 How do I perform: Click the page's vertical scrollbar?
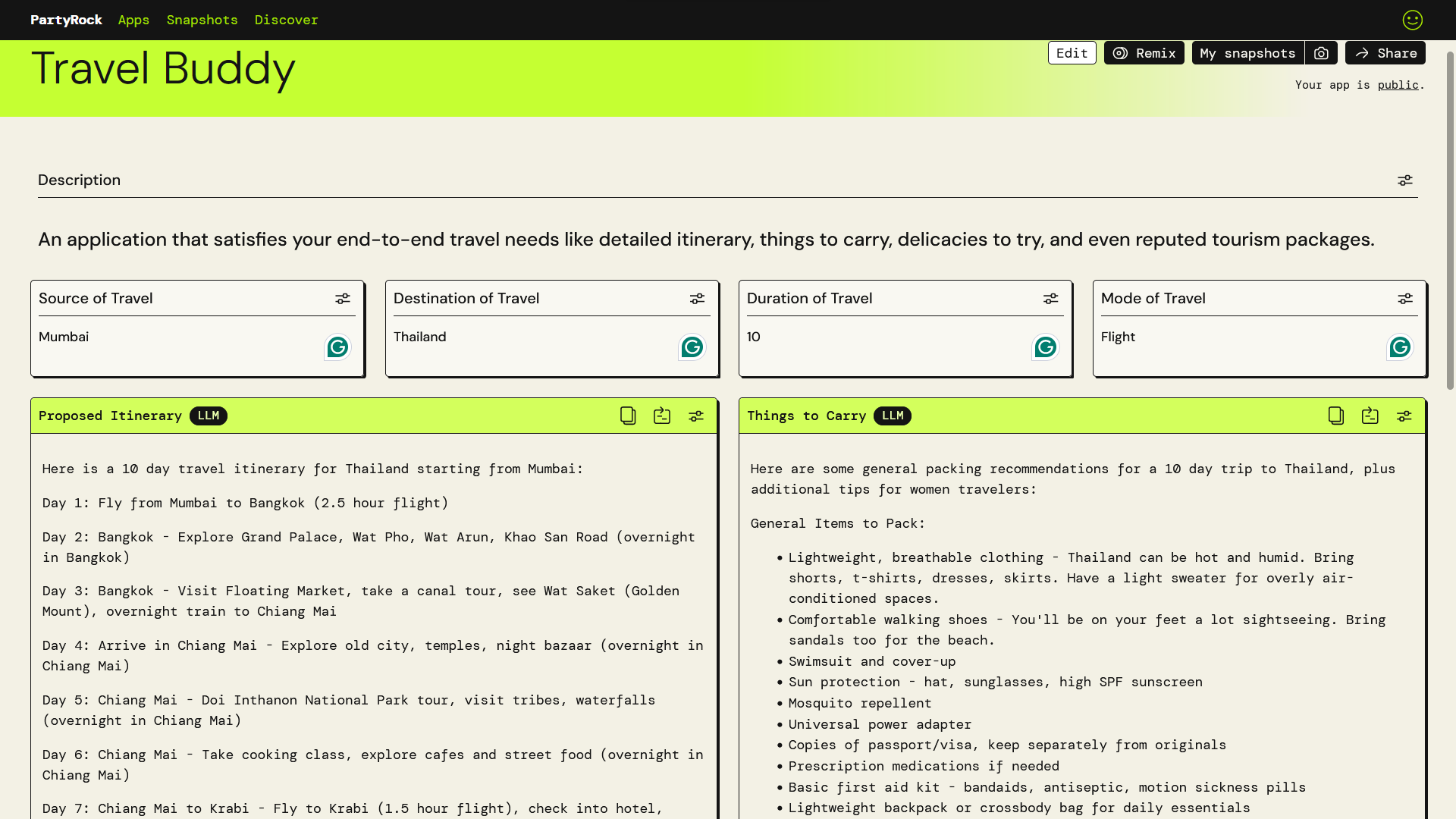click(x=1450, y=220)
